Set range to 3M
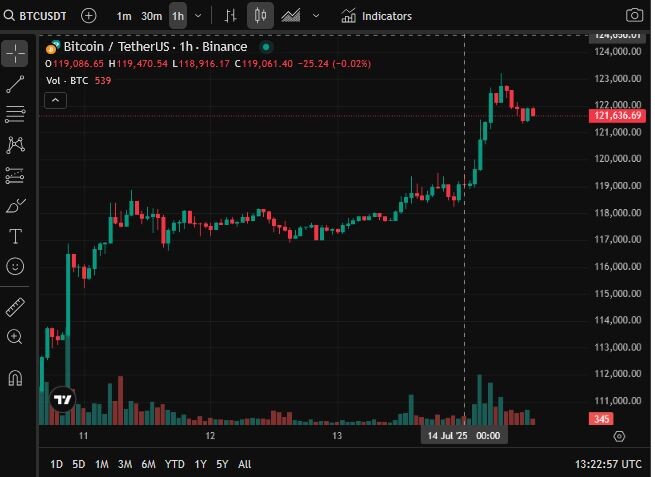The height and width of the screenshot is (477, 655). (125, 464)
